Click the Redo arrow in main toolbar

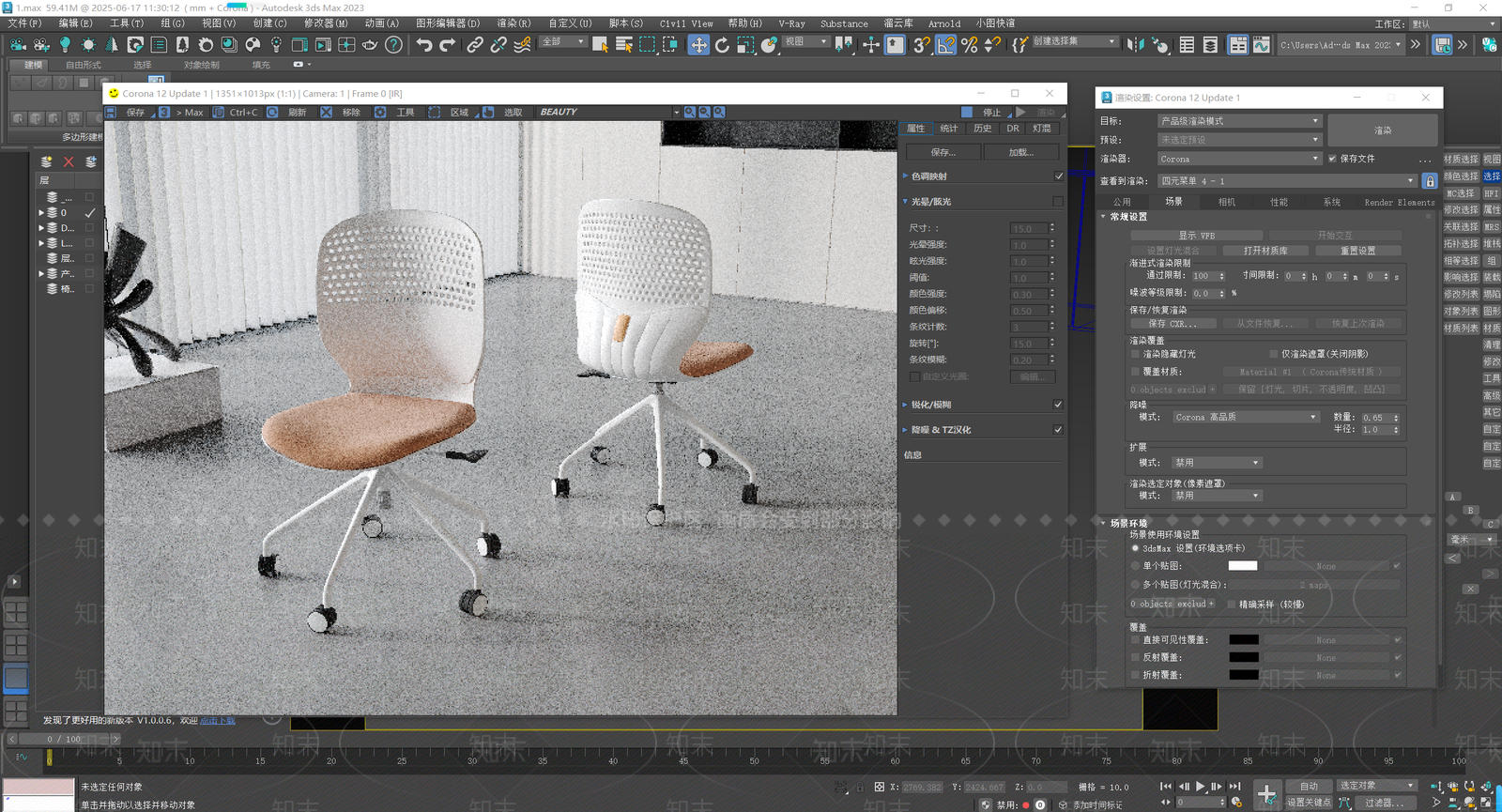coord(448,44)
